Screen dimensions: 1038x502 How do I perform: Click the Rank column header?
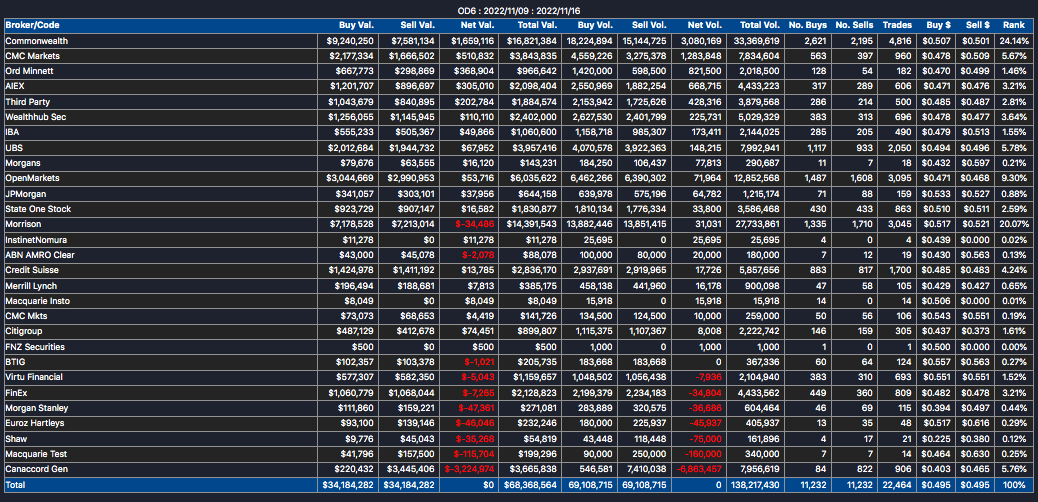tap(1014, 25)
